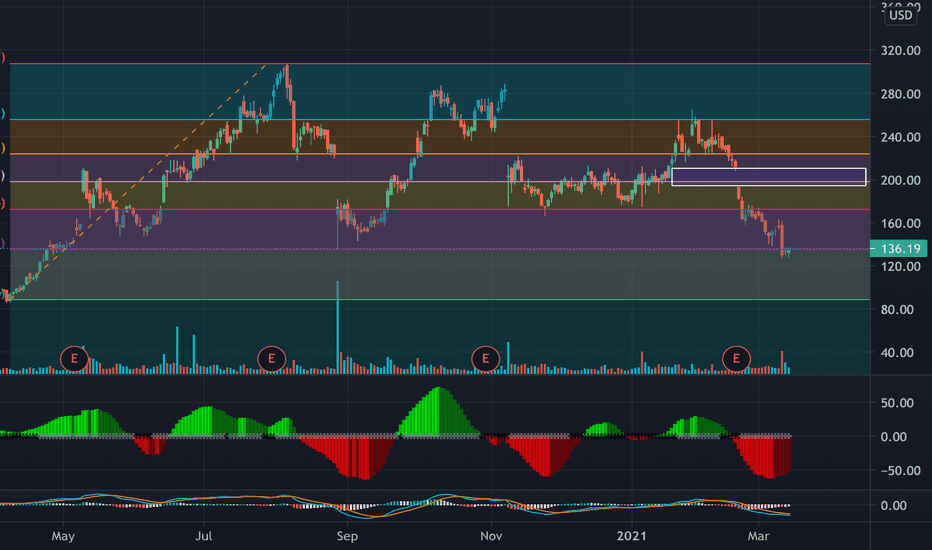Click the tallest volume bar near September
932x550 pixels.
point(338,327)
